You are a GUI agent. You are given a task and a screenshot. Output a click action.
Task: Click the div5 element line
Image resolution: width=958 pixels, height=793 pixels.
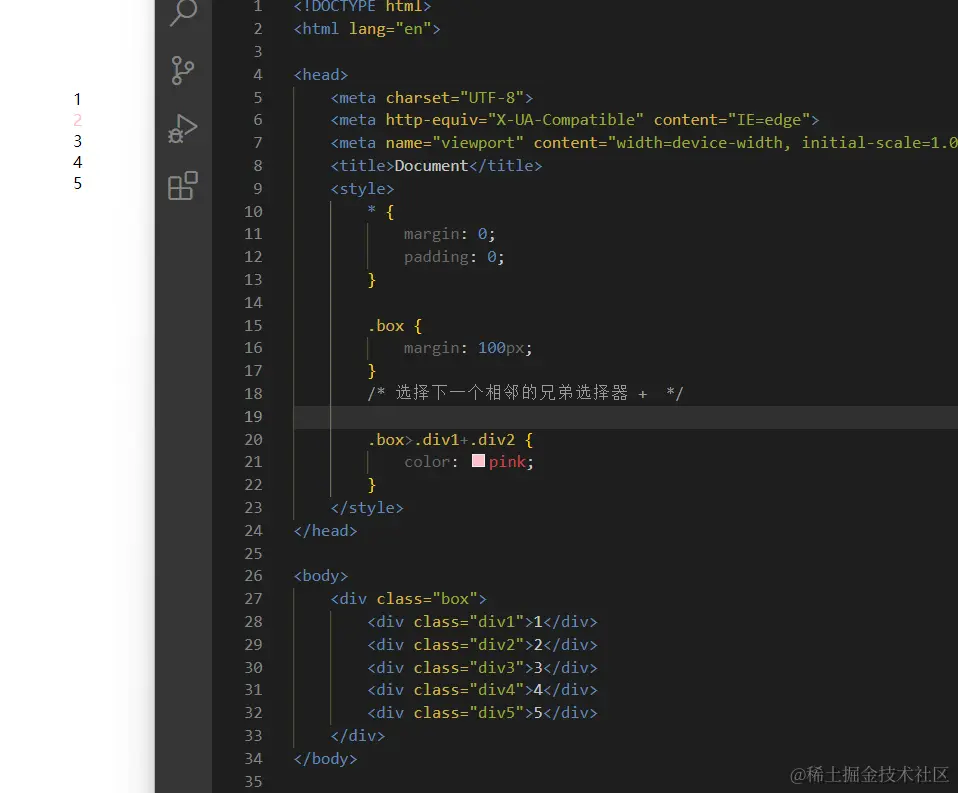coord(483,712)
